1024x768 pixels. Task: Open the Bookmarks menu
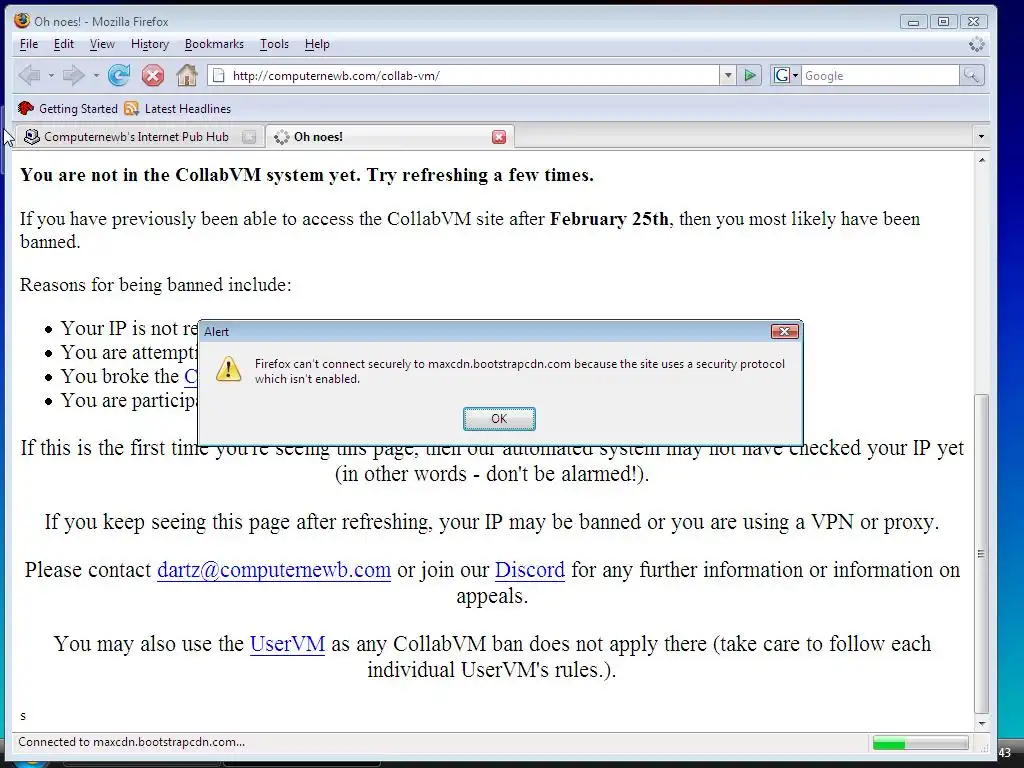[214, 44]
